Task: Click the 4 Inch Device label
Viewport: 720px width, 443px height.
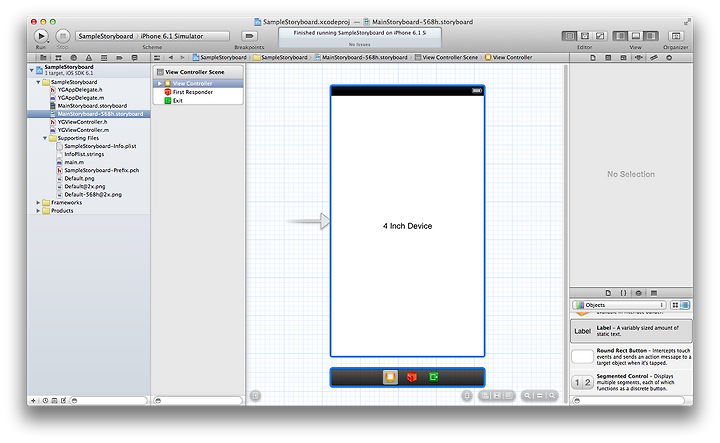Action: 407,226
